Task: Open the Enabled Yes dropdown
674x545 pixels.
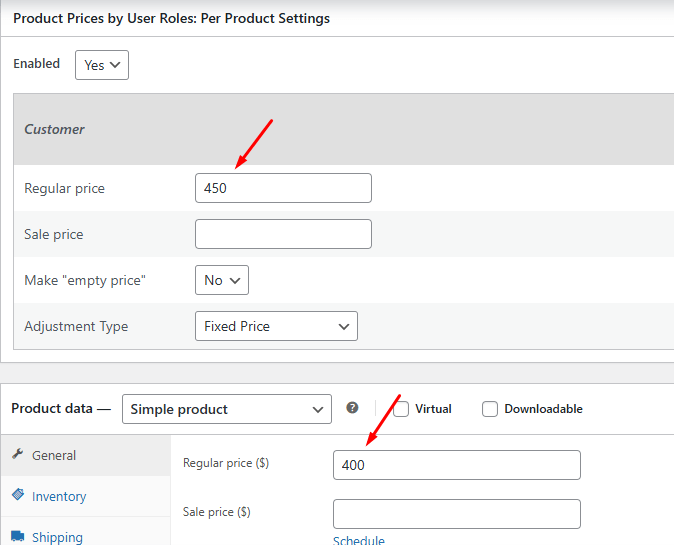Action: click(x=102, y=65)
